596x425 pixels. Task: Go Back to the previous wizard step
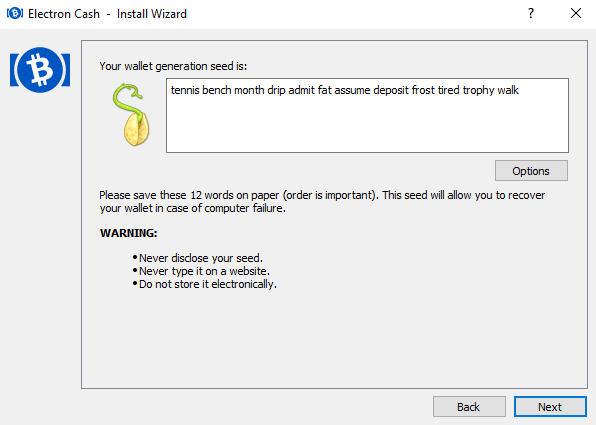coord(469,407)
